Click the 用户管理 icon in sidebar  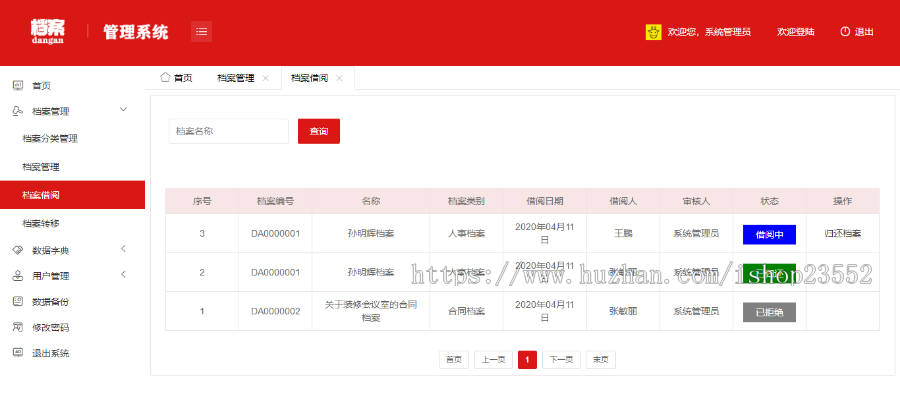17,275
